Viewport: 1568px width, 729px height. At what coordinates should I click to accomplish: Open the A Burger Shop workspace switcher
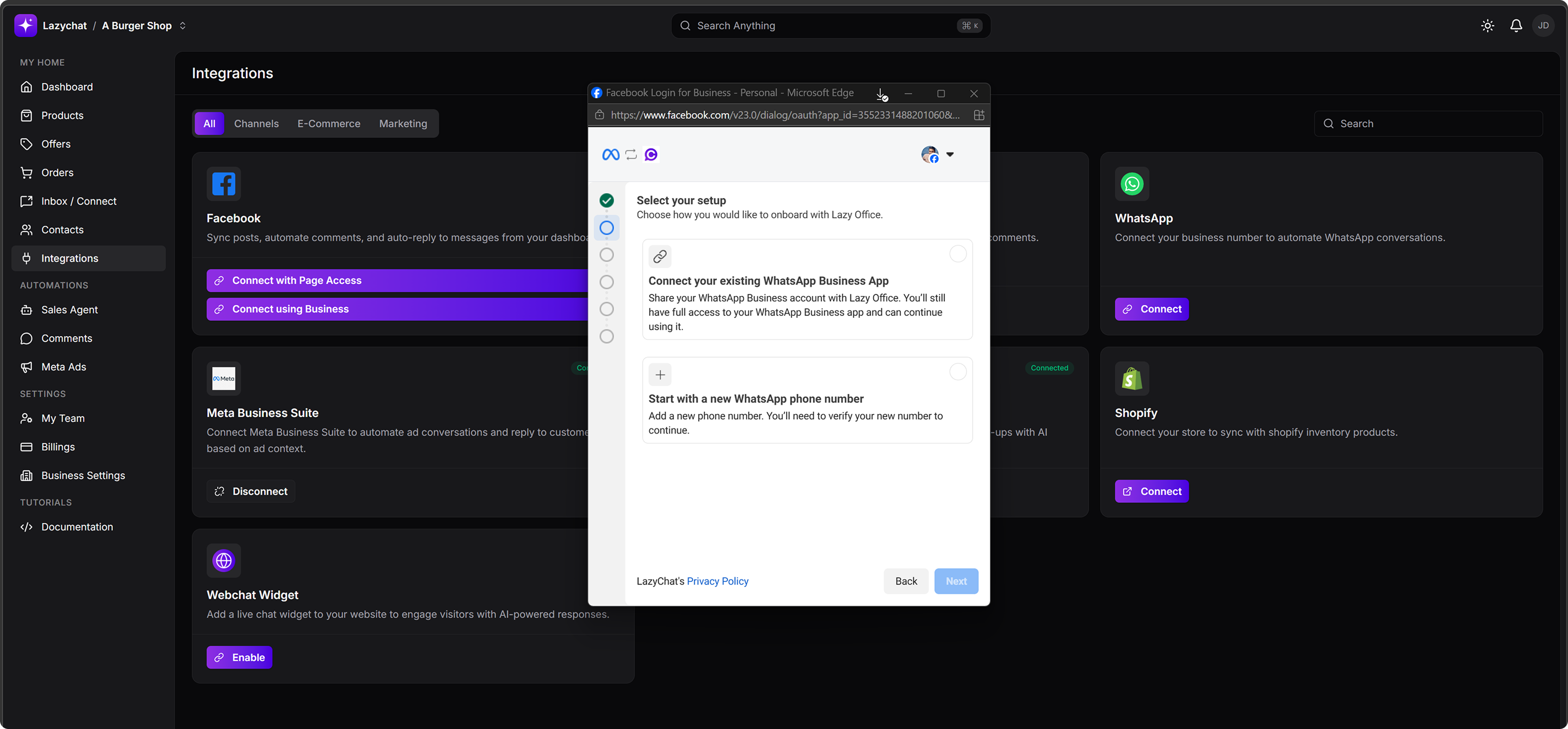[x=182, y=26]
